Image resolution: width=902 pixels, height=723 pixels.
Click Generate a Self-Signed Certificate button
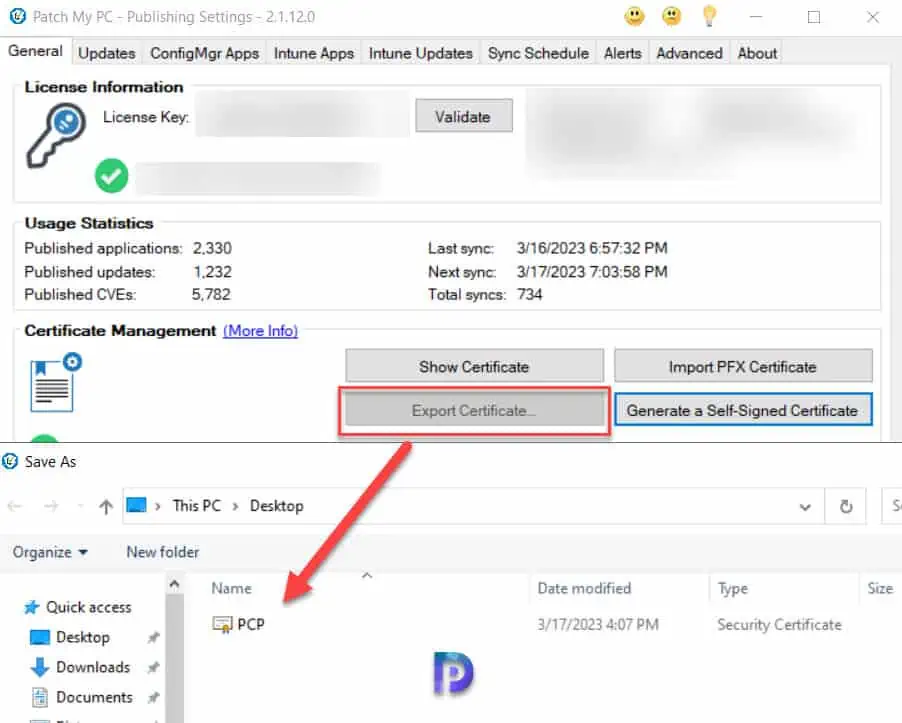click(743, 410)
